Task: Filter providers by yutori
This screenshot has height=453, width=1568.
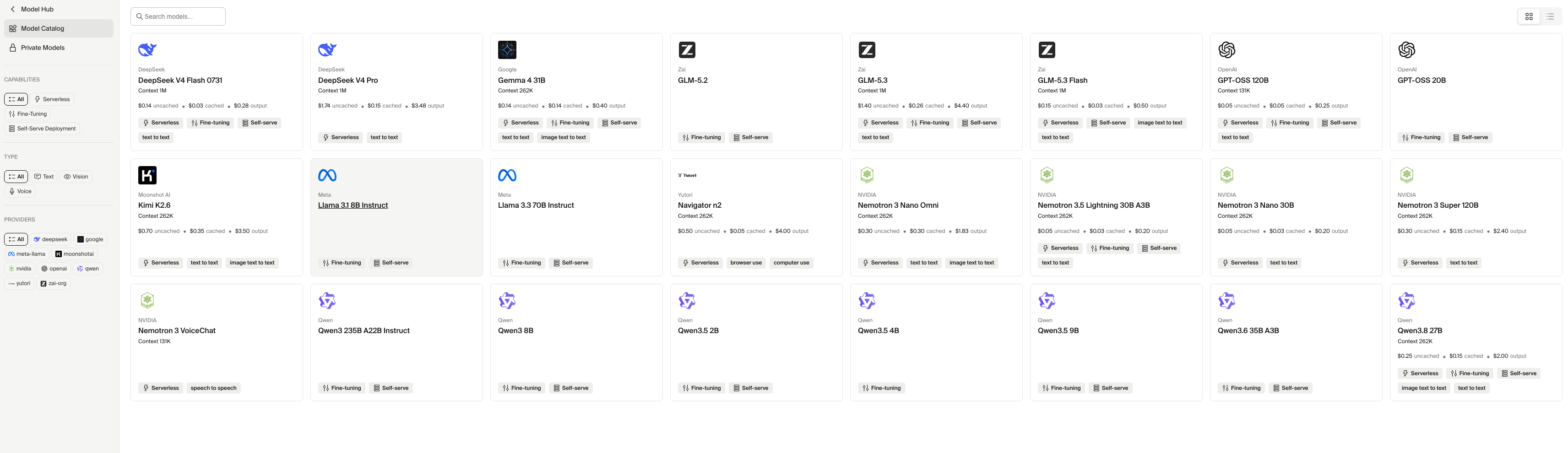Action: pyautogui.click(x=20, y=283)
